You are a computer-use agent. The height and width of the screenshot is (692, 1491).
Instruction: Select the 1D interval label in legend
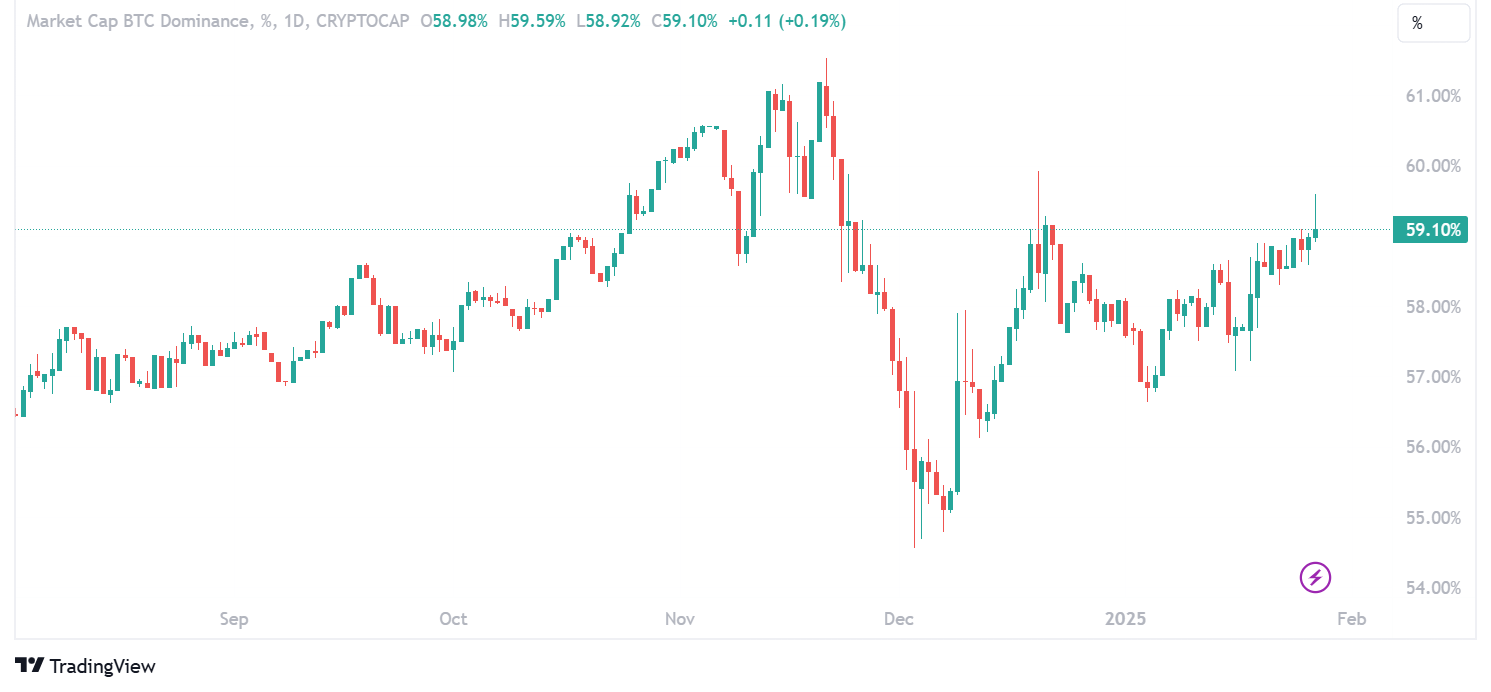pos(294,21)
